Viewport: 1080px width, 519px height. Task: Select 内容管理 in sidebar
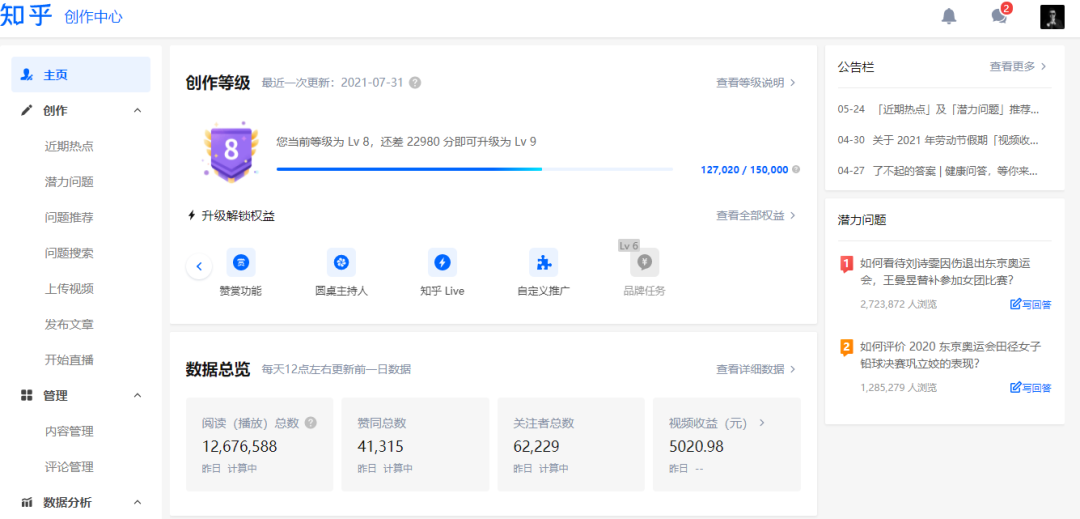click(69, 432)
